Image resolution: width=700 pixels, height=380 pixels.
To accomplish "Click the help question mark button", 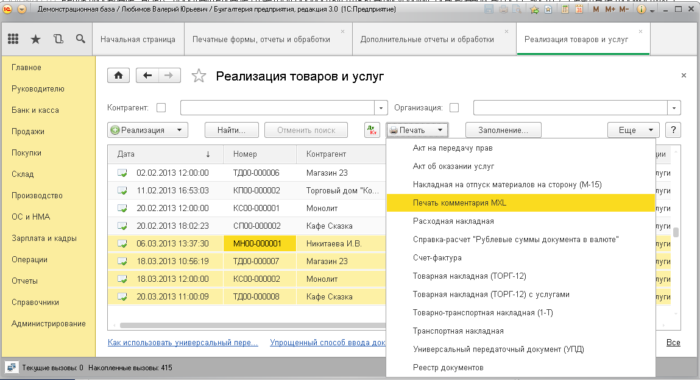I will click(x=673, y=130).
